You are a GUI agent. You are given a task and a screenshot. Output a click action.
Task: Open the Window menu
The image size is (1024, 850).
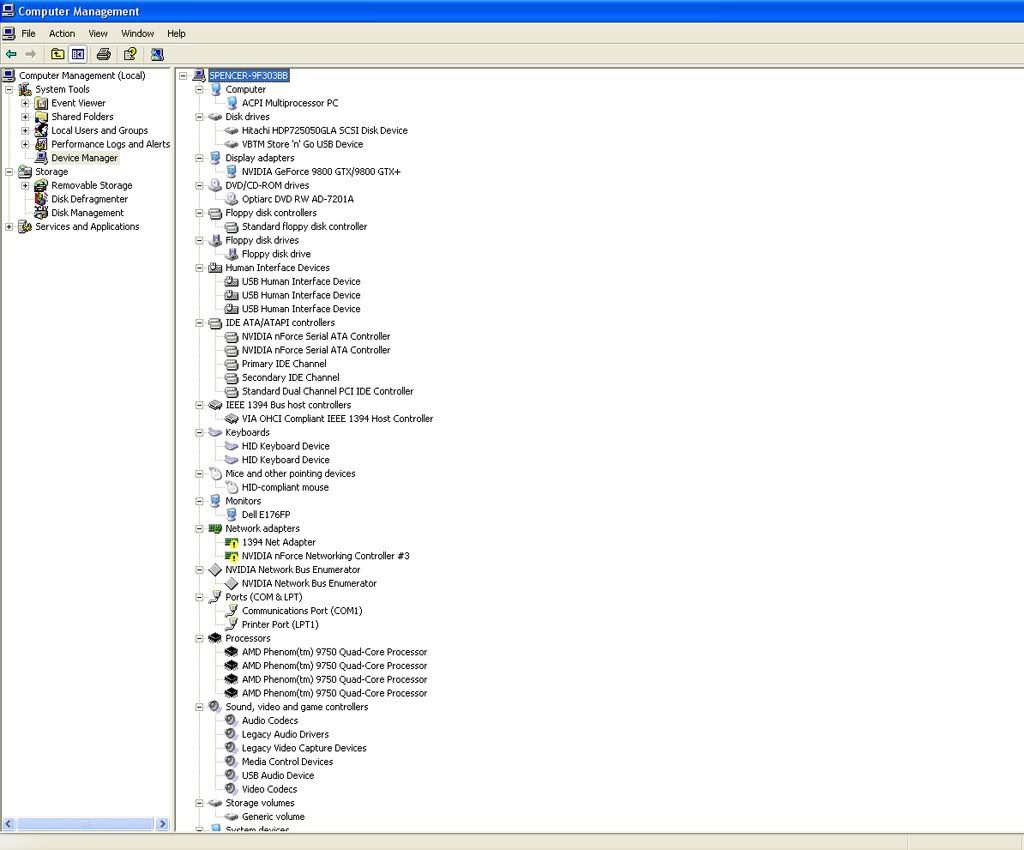click(x=137, y=33)
